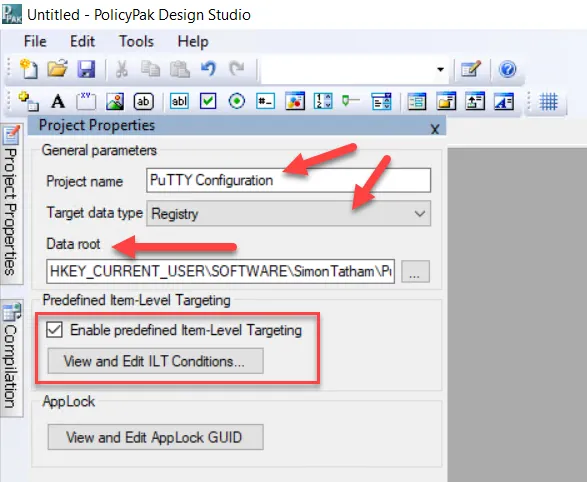
Task: Click the Data root browse ellipsis button
Action: [x=415, y=271]
